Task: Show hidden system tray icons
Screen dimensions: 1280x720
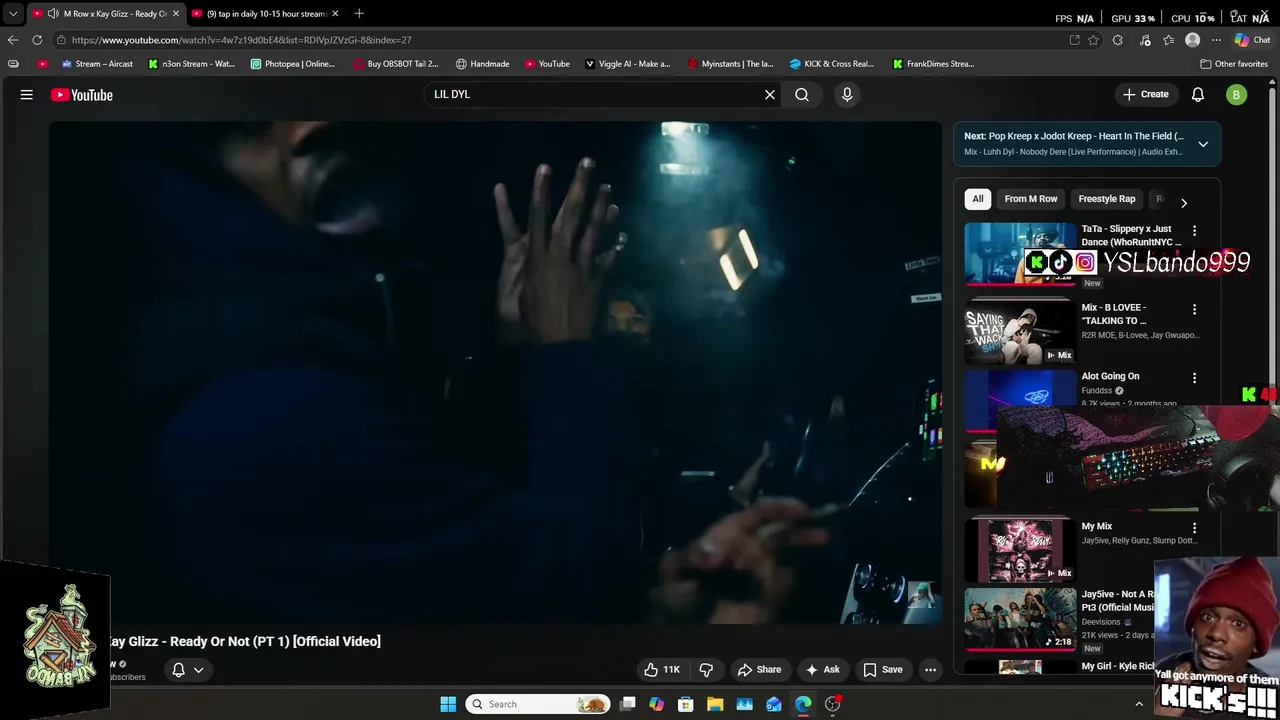Action: tap(1138, 704)
